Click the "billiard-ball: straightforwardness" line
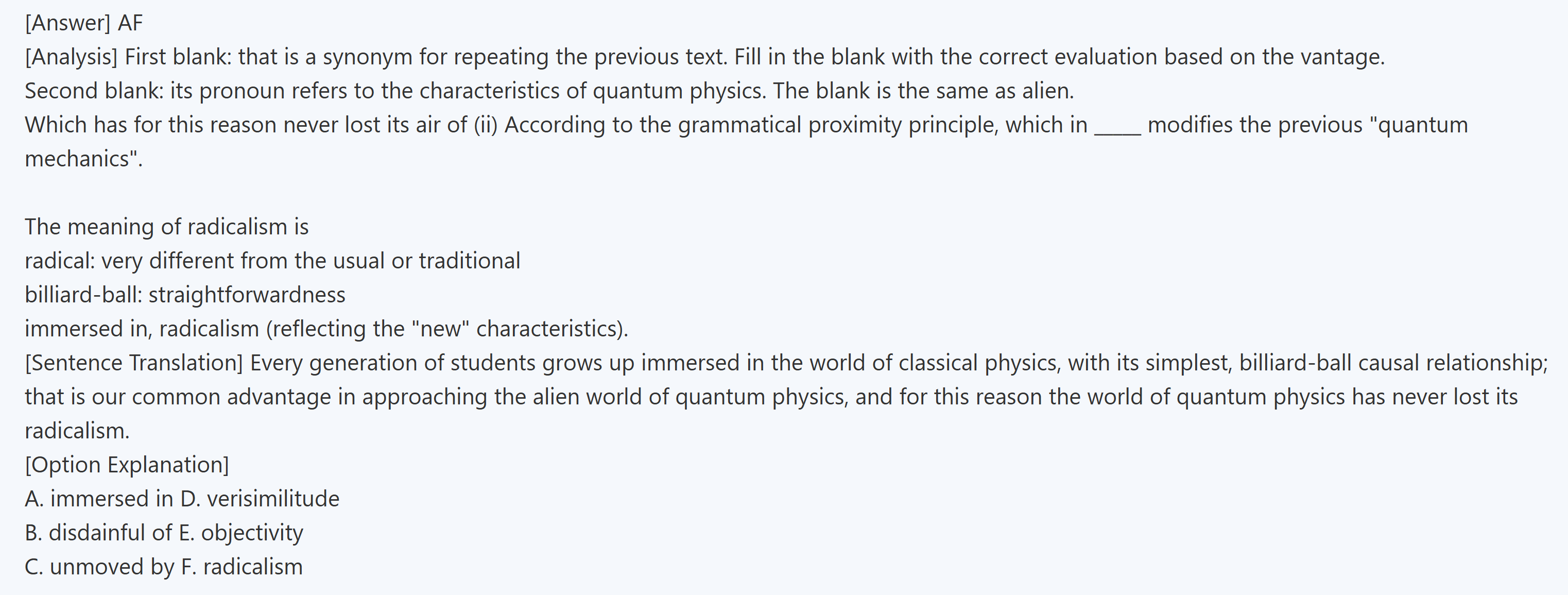The width and height of the screenshot is (1568, 595). click(184, 295)
